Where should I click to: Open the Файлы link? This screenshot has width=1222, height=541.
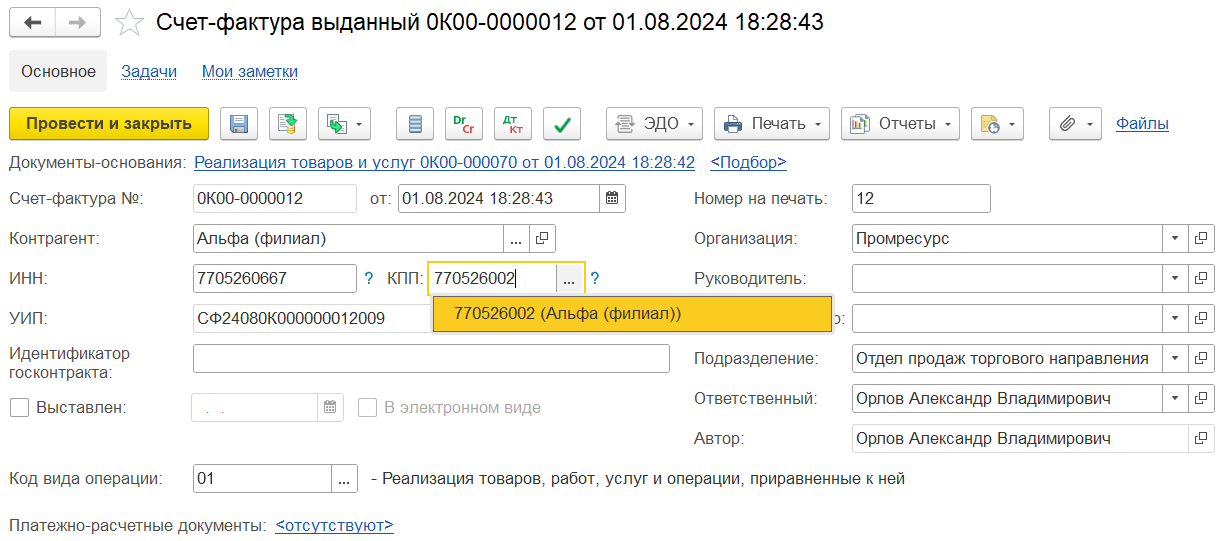pyautogui.click(x=1142, y=124)
